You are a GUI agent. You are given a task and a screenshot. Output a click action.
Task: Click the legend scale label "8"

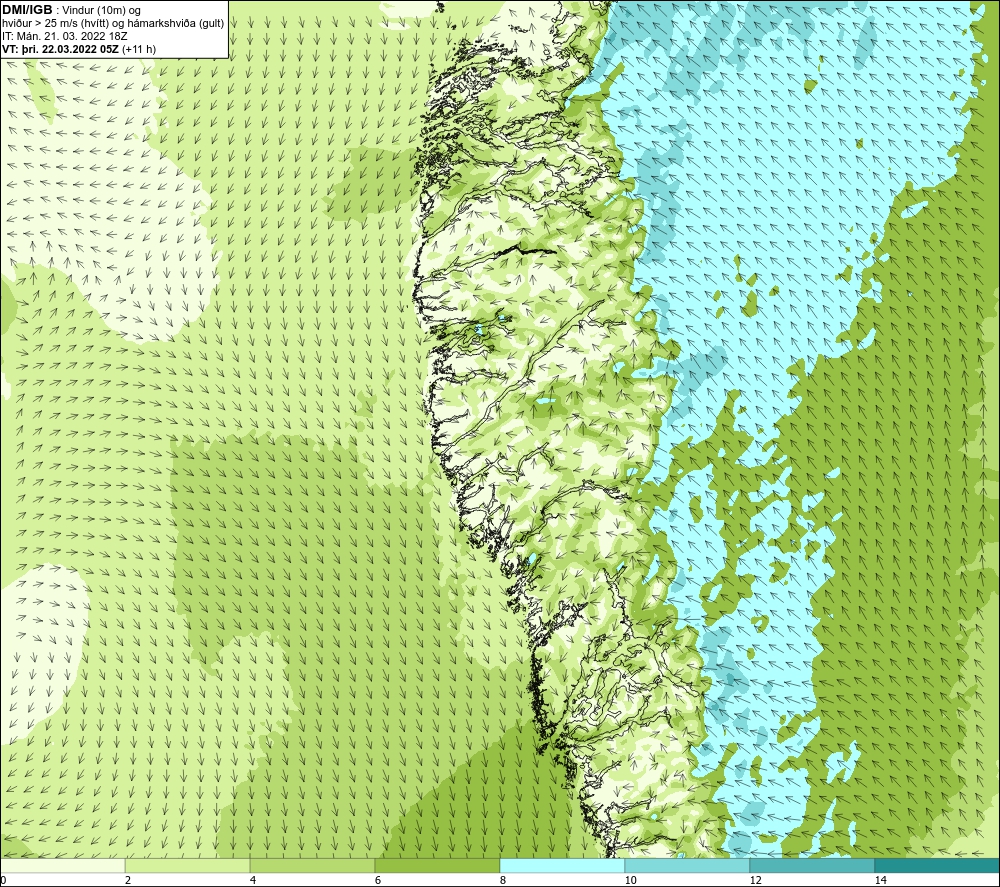[x=503, y=880]
